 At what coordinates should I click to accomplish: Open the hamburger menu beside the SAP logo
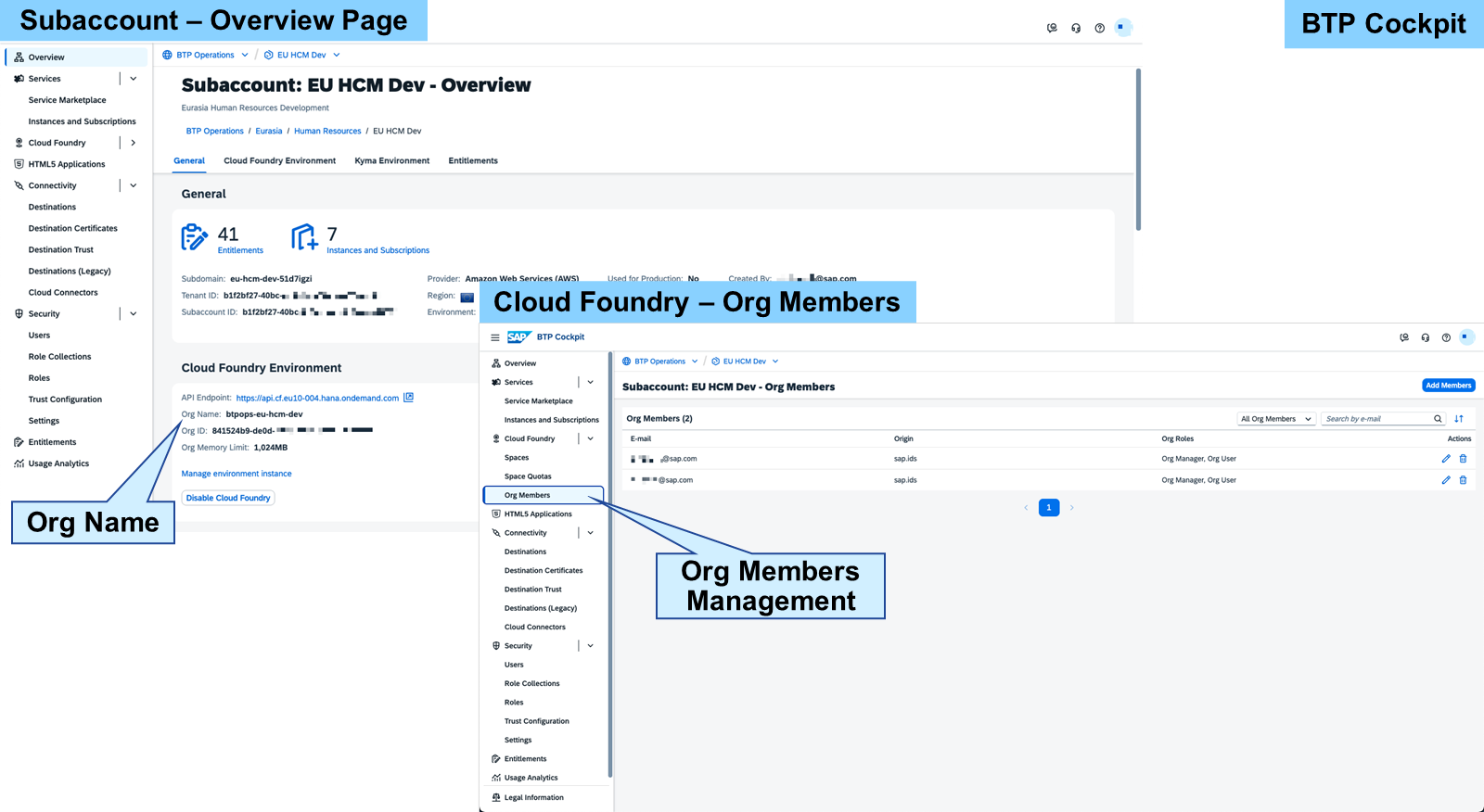pyautogui.click(x=495, y=337)
